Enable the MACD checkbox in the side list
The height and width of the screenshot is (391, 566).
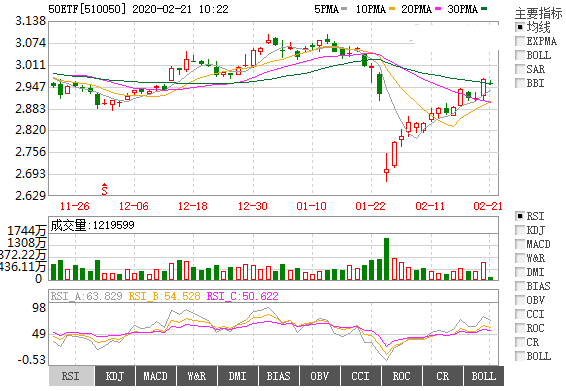coord(520,244)
